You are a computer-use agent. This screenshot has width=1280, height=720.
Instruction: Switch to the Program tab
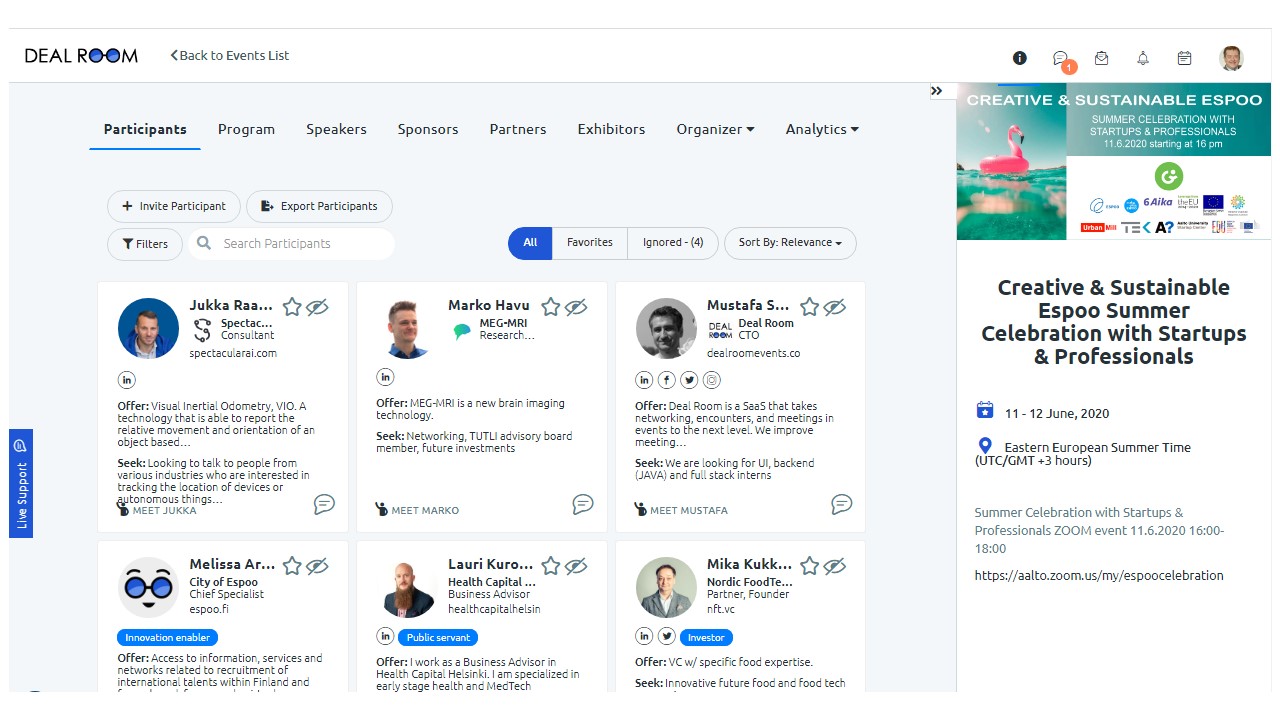(x=246, y=129)
